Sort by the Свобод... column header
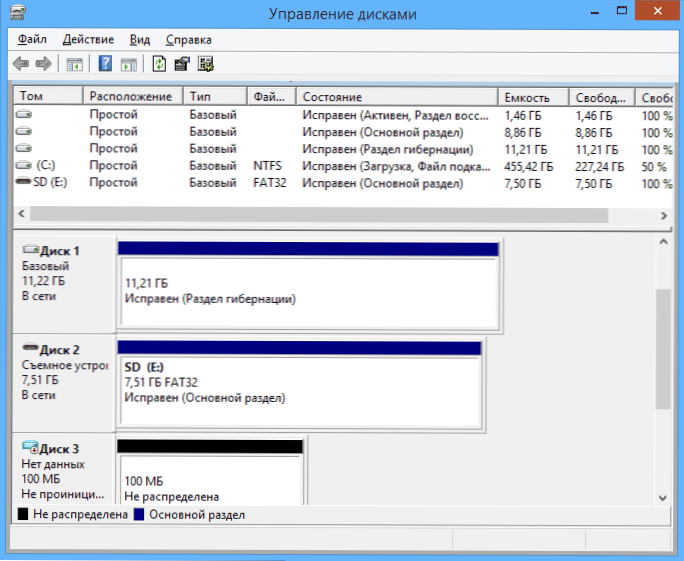 pyautogui.click(x=602, y=97)
